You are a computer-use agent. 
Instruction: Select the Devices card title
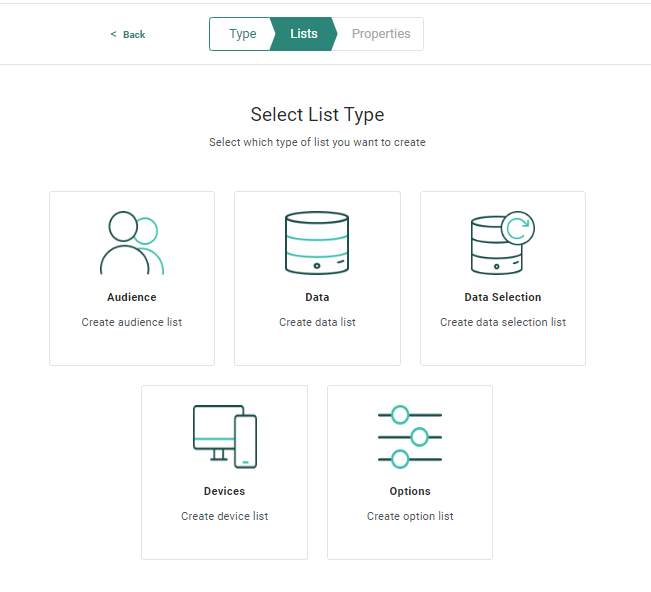[x=224, y=491]
